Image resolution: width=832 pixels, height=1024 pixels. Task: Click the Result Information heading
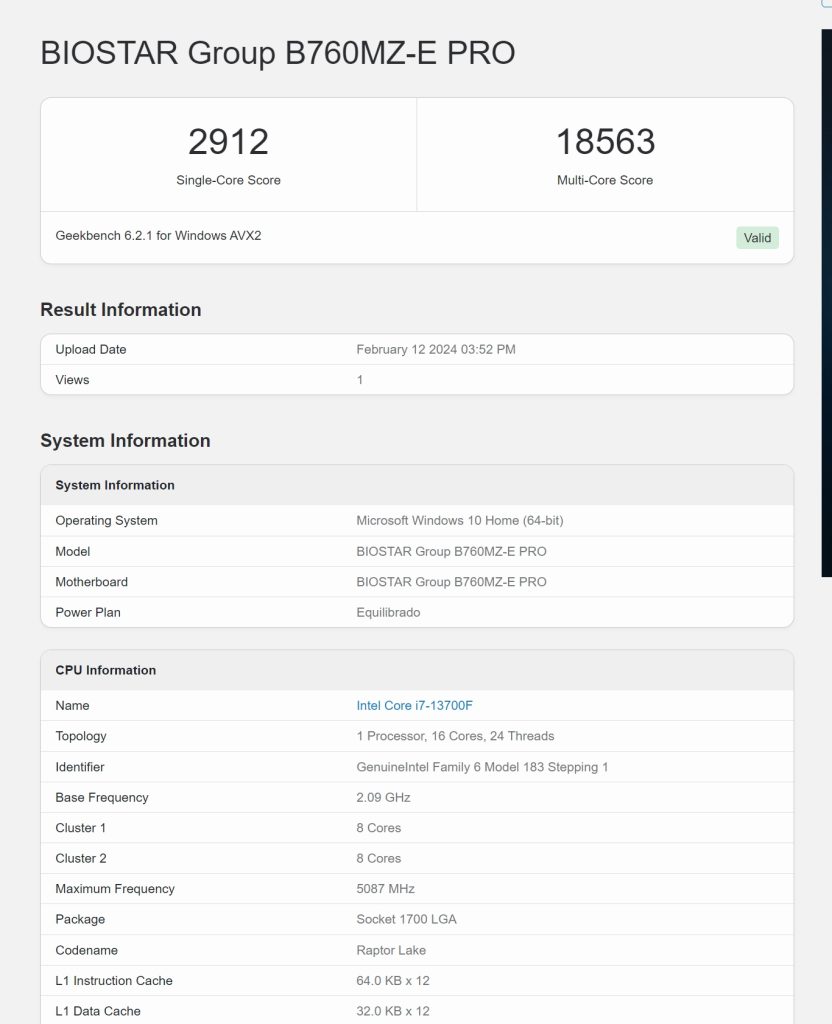click(x=121, y=310)
